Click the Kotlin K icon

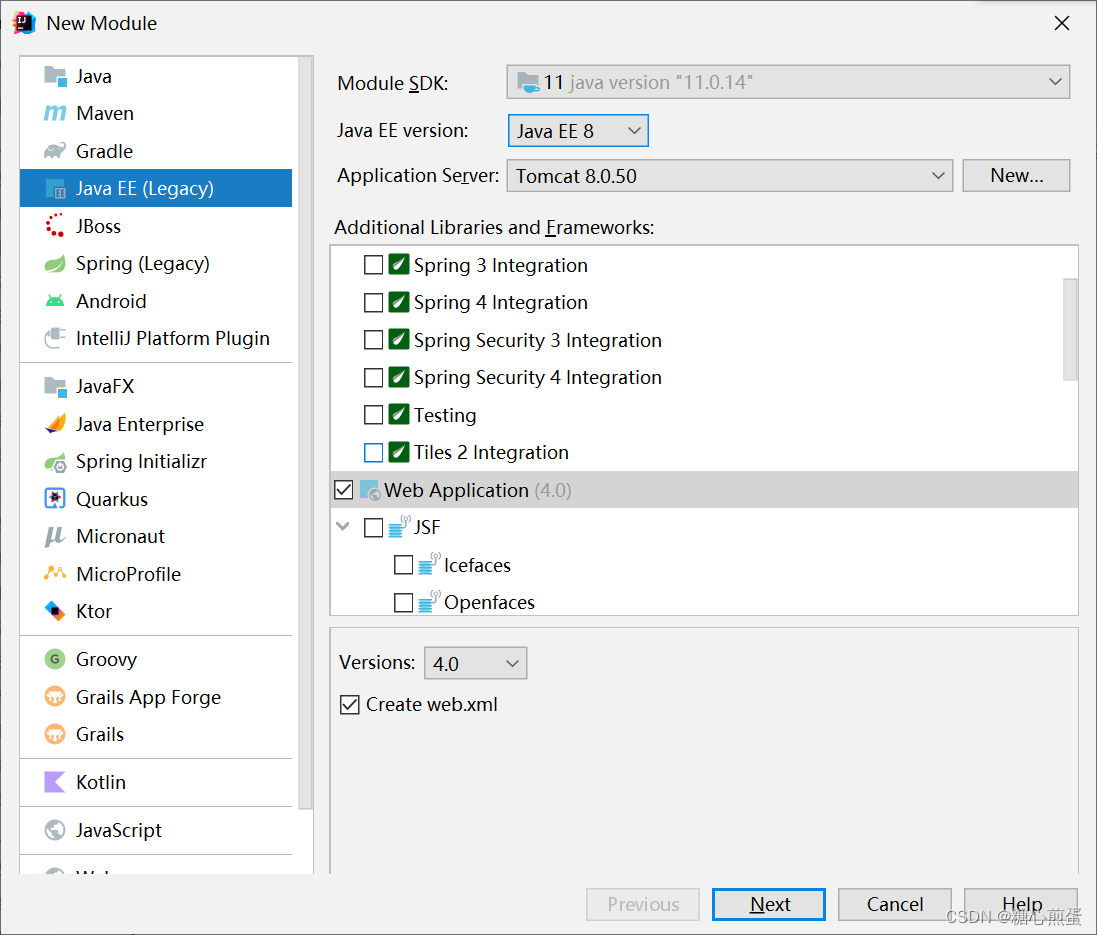coord(55,782)
